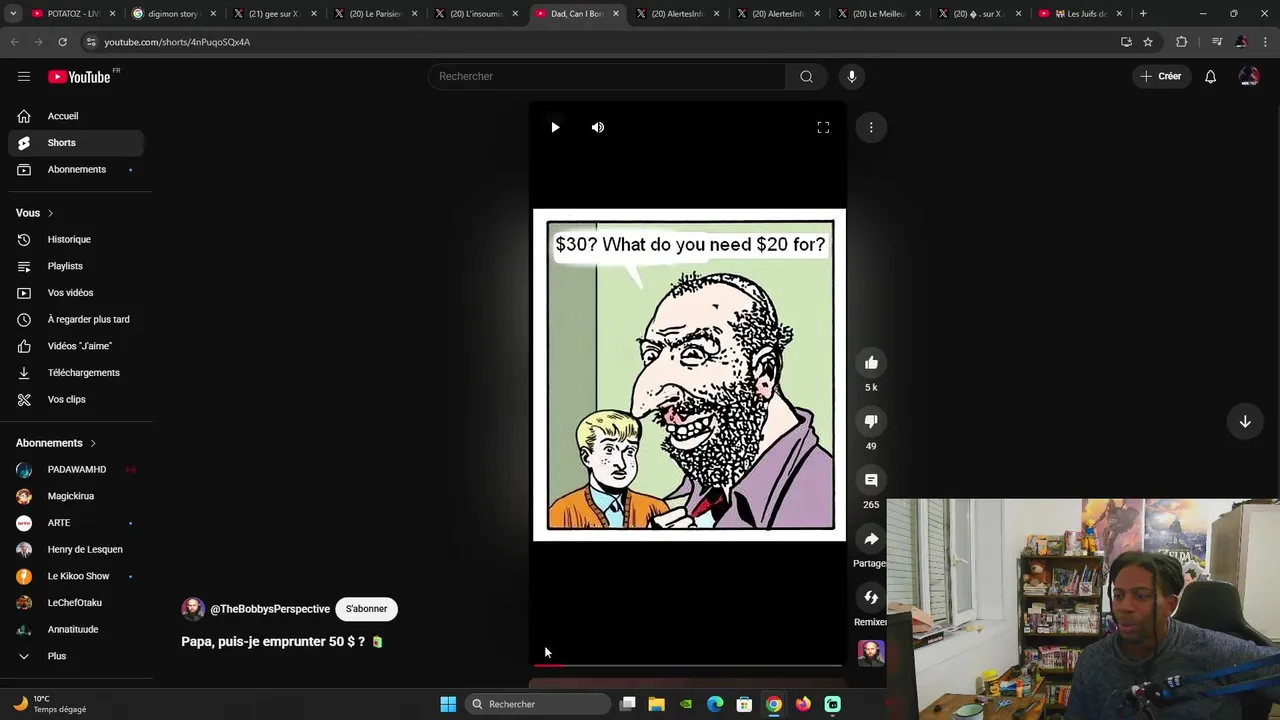Bookmark this page with star icon

point(1148,42)
